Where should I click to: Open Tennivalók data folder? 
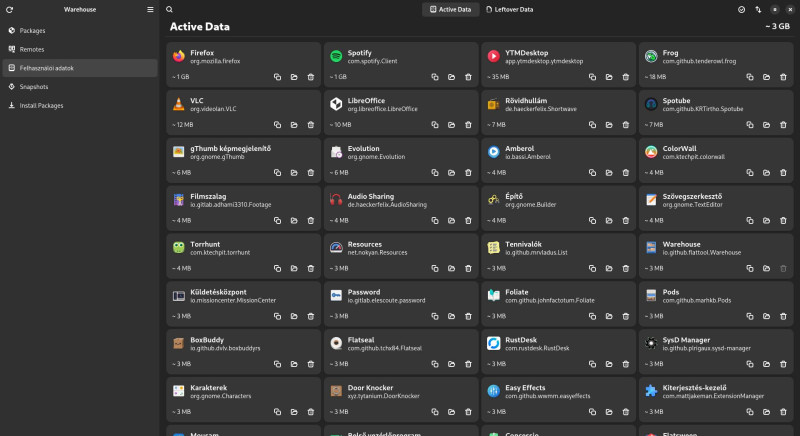609,268
